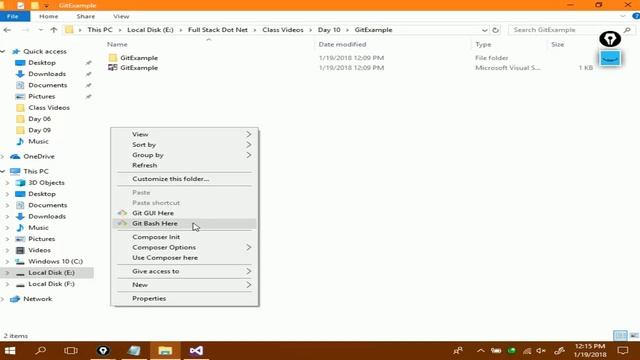The width and height of the screenshot is (640, 360).
Task: Open the Home ribbon tab
Action: 49,16
